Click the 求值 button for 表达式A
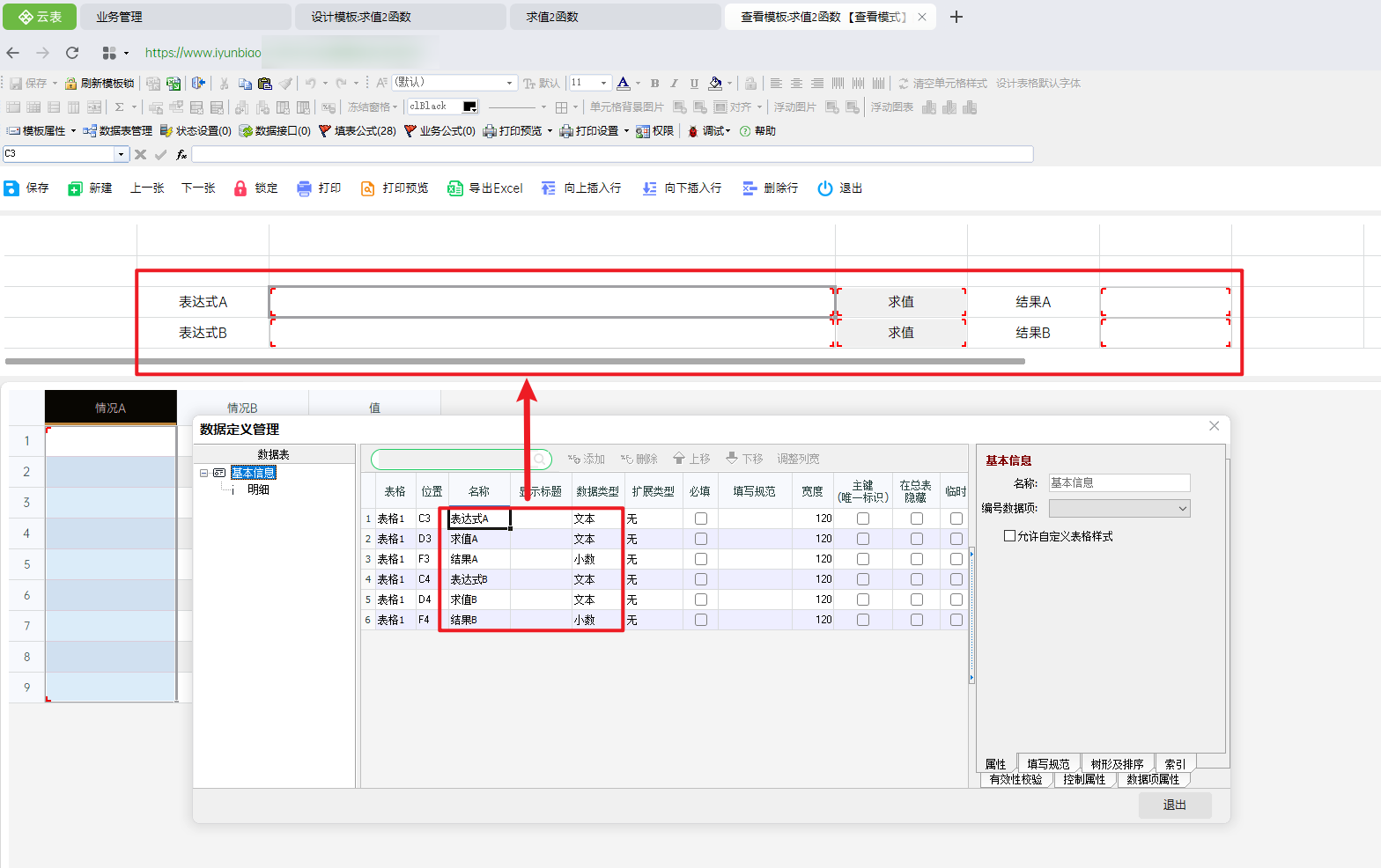This screenshot has height=868, width=1381. (900, 302)
